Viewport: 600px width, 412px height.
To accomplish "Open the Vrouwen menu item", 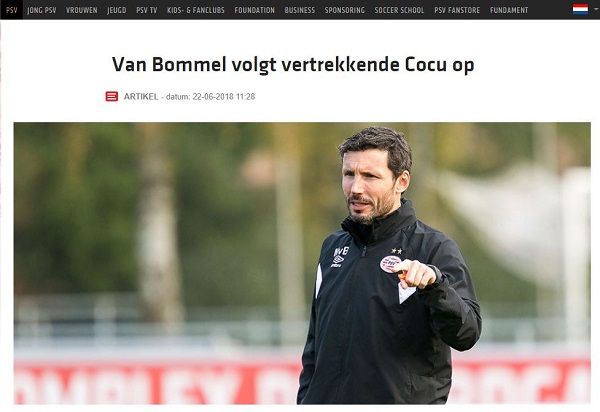I will [x=82, y=10].
